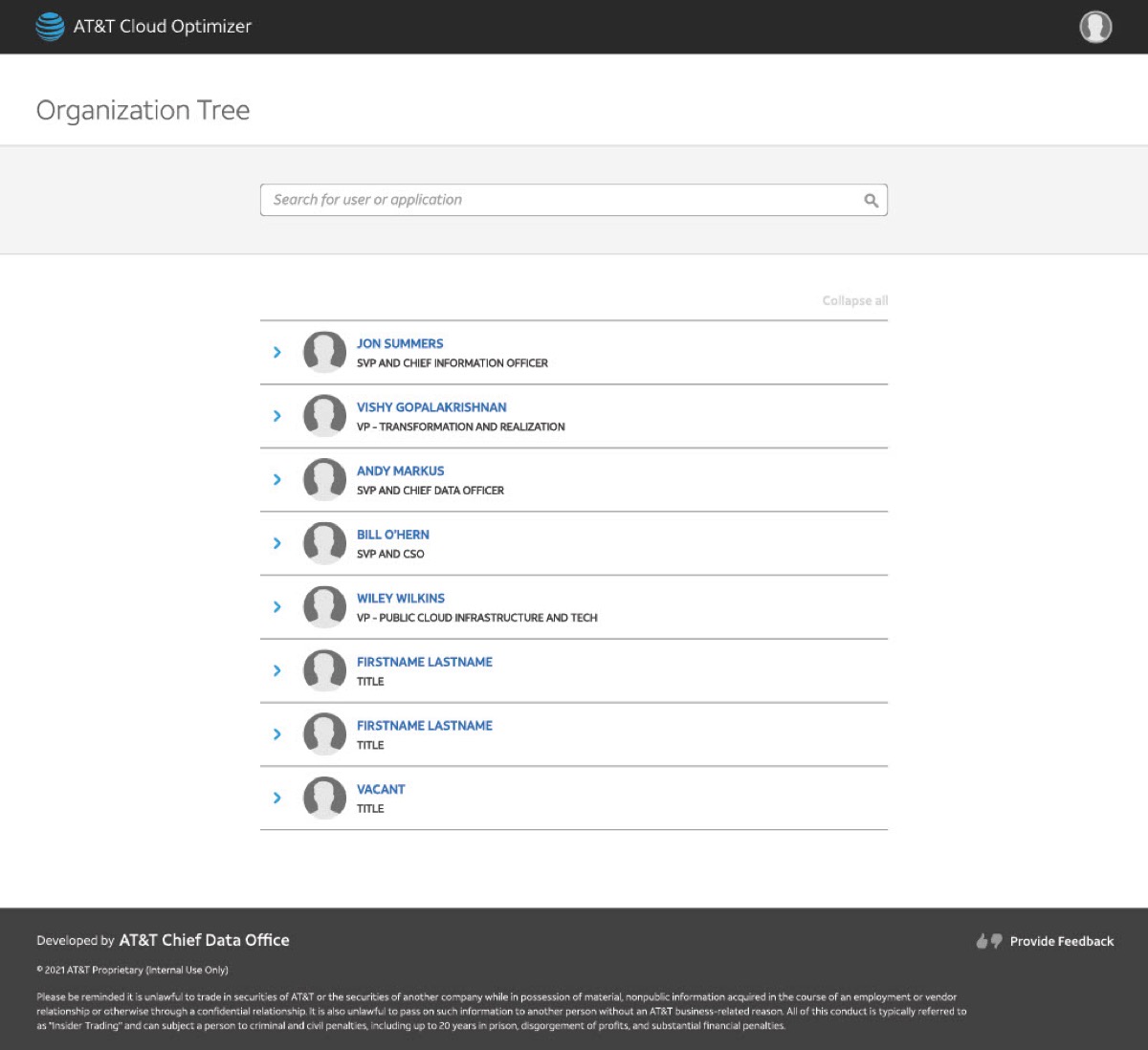Click the 2021 AT&T Proprietary notice
Viewport: 1148px width, 1050px height.
click(x=132, y=970)
